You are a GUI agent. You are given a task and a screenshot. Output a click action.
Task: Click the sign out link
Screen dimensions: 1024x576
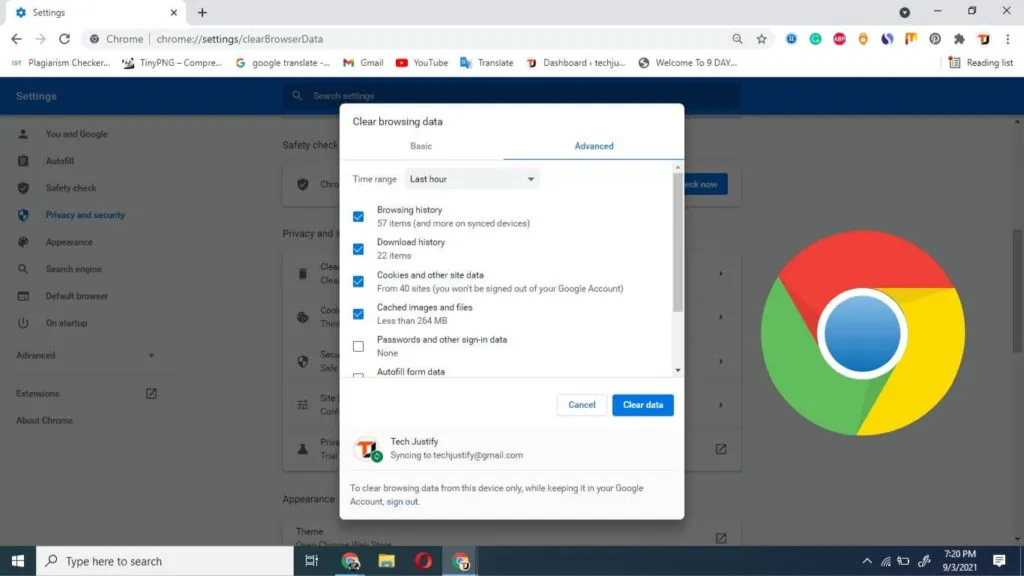click(x=402, y=502)
